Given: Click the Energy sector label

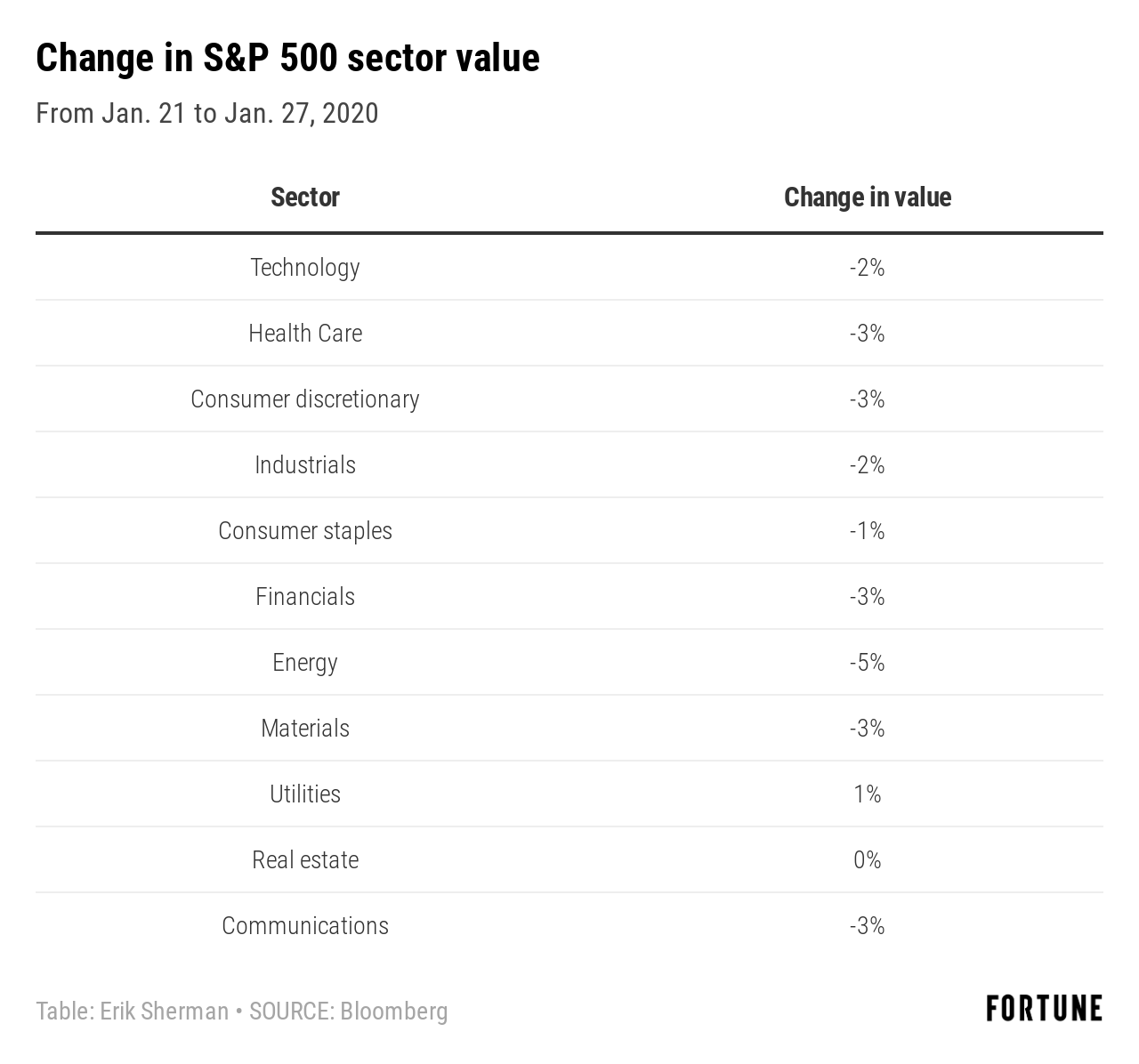Looking at the screenshot, I should [x=305, y=663].
